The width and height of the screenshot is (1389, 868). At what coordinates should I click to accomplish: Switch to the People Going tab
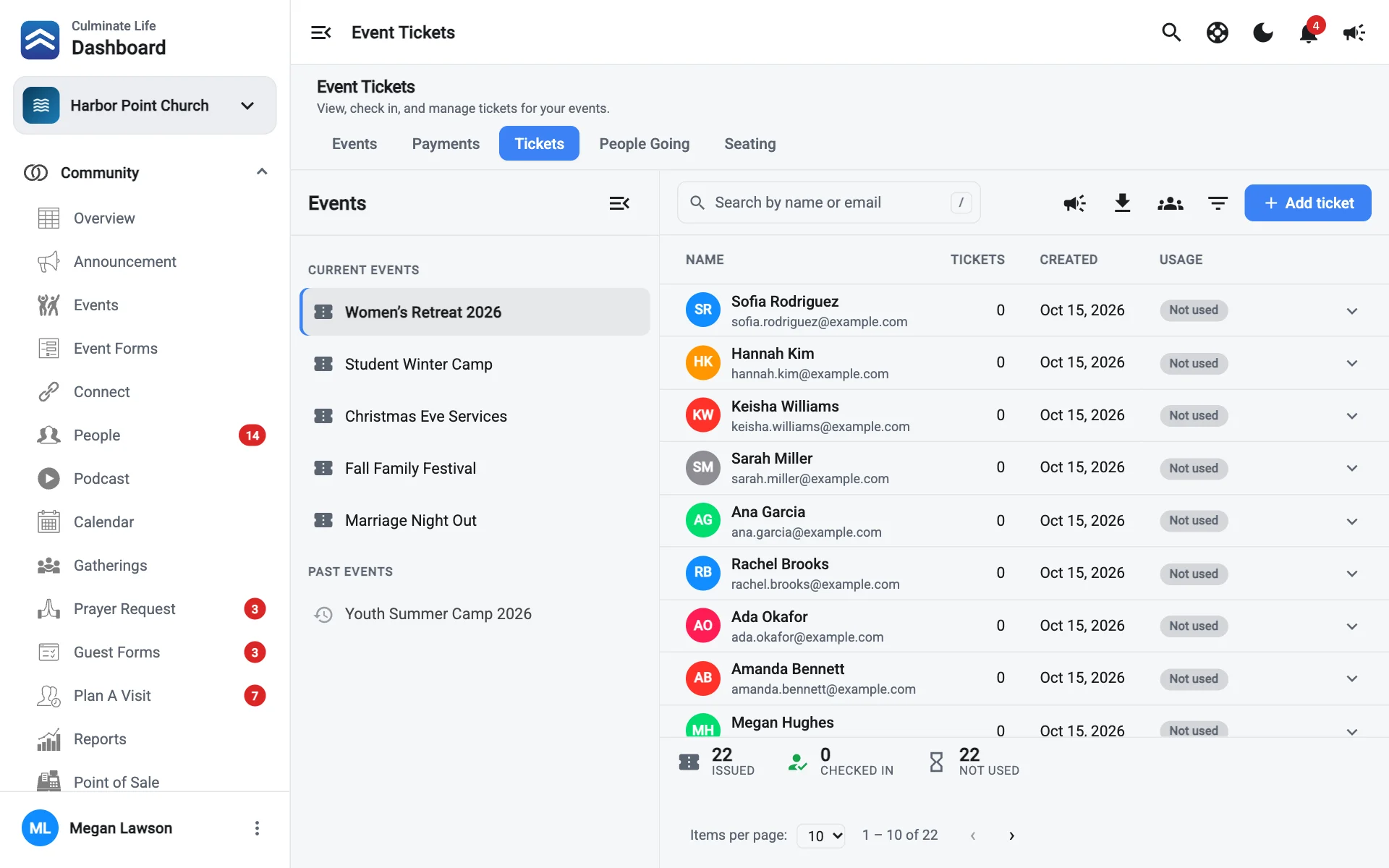pyautogui.click(x=644, y=144)
